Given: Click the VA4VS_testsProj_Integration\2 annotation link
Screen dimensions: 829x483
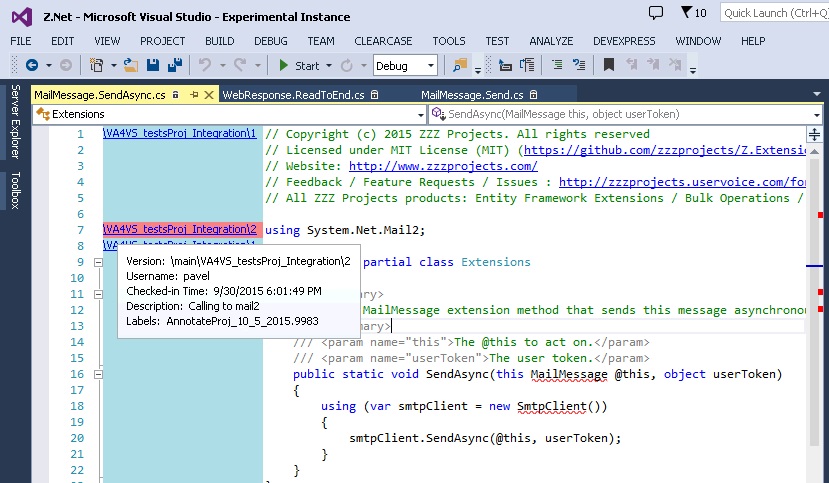Looking at the screenshot, I should pos(180,230).
